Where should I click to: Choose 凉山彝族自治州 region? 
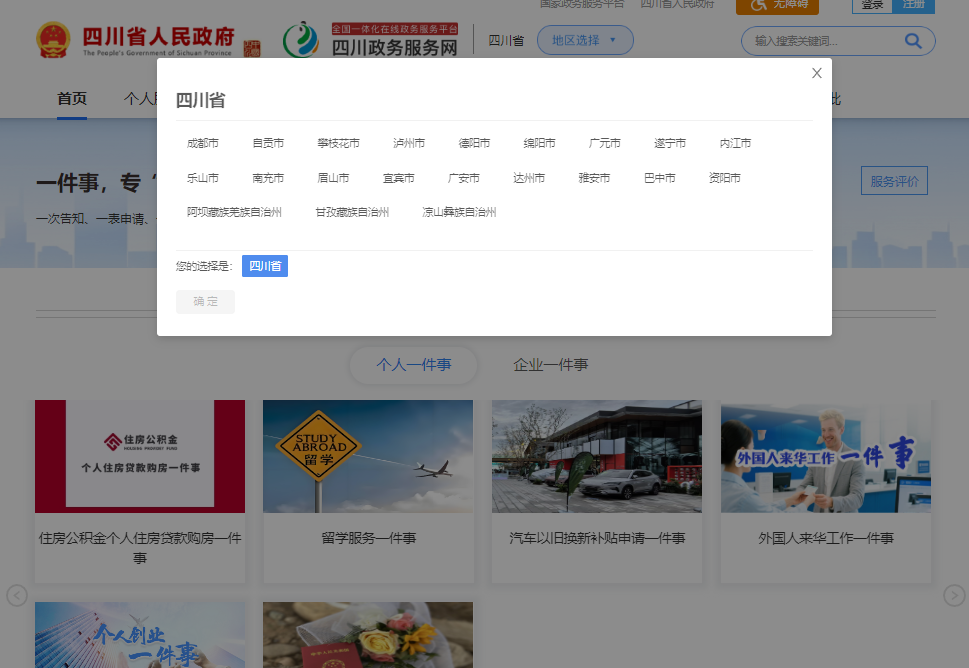click(x=459, y=212)
